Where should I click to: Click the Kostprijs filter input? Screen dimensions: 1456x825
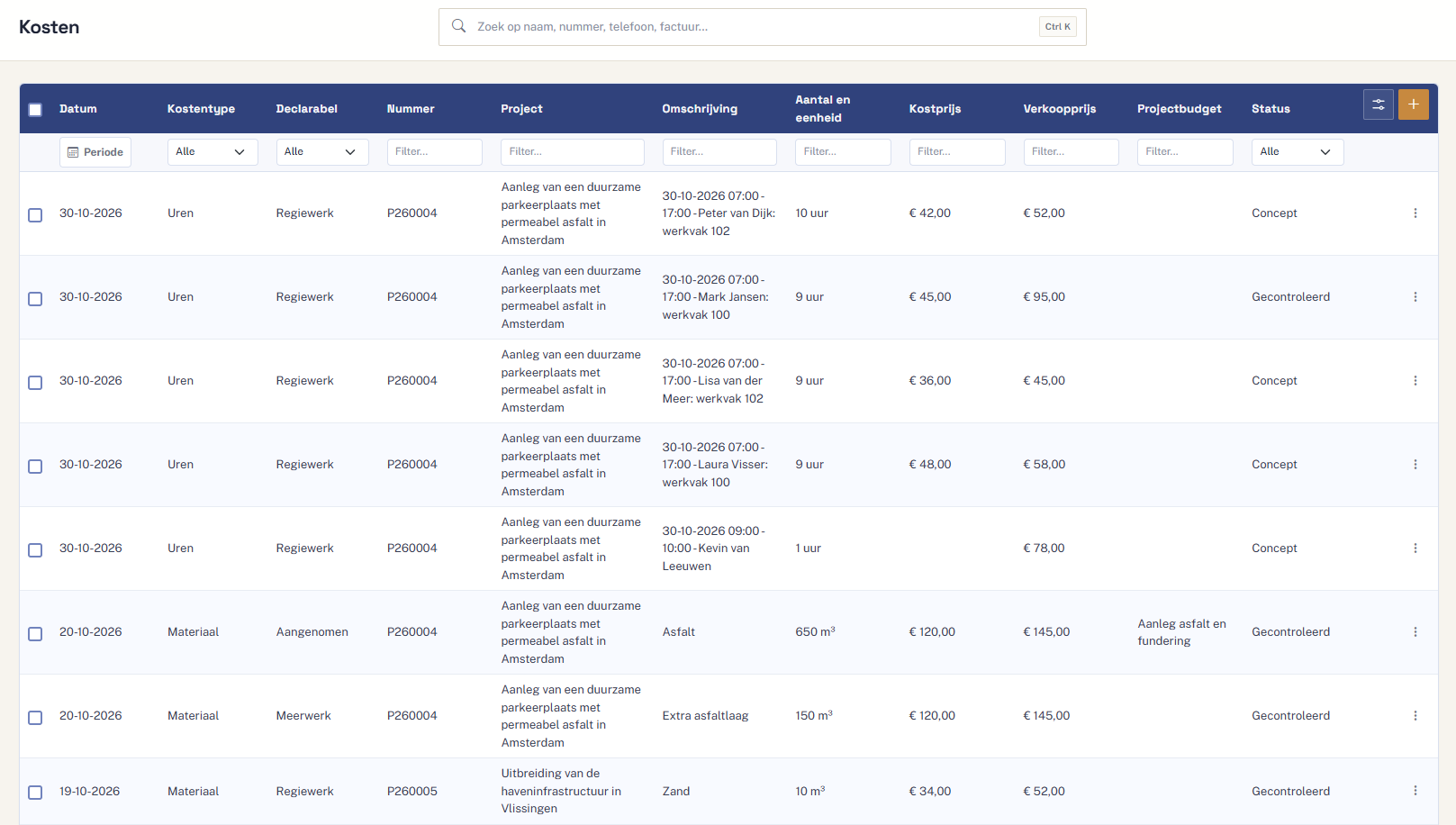957,151
